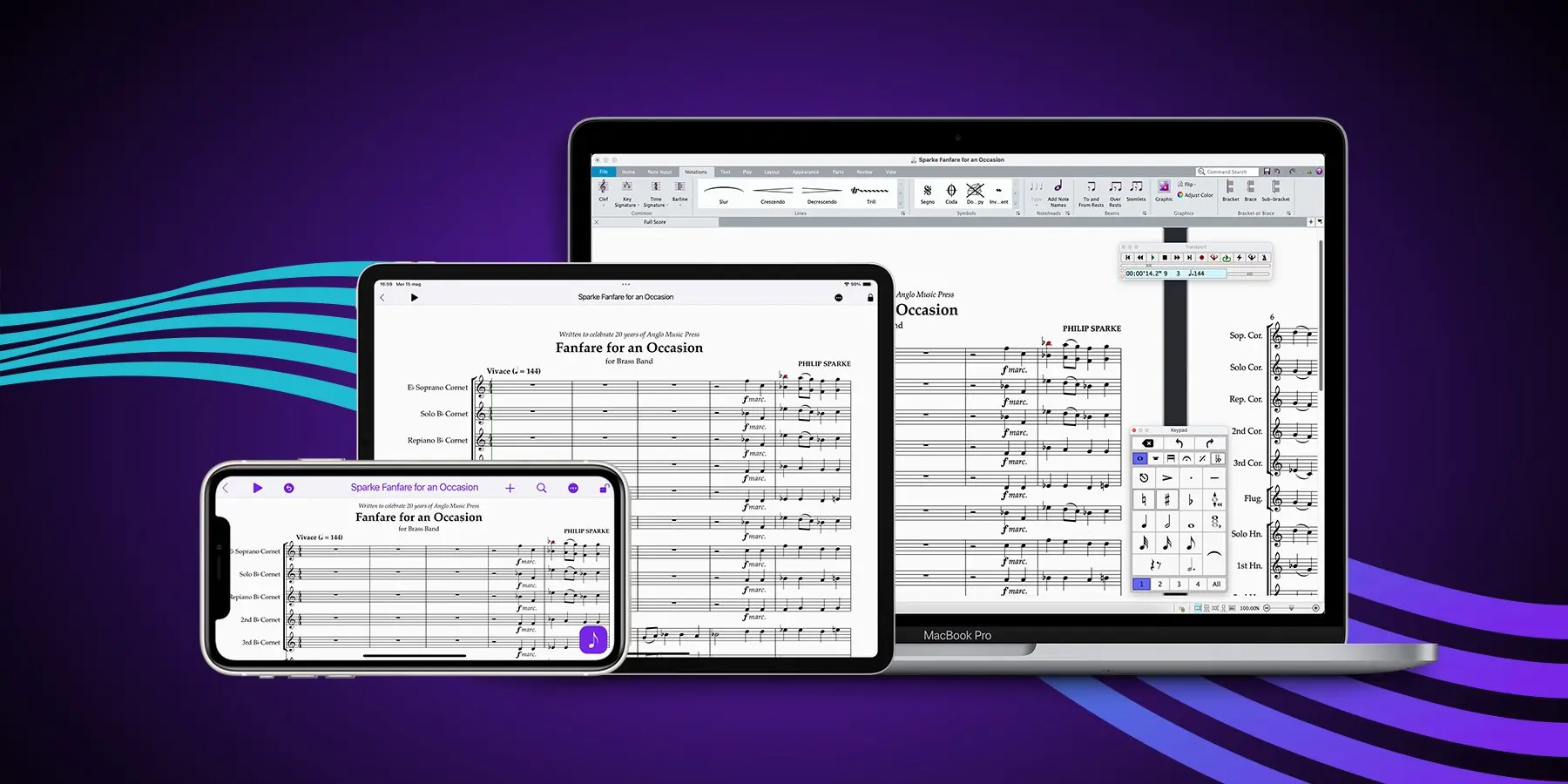
Task: Select the sharp accidental on the Keypad
Action: click(1167, 499)
